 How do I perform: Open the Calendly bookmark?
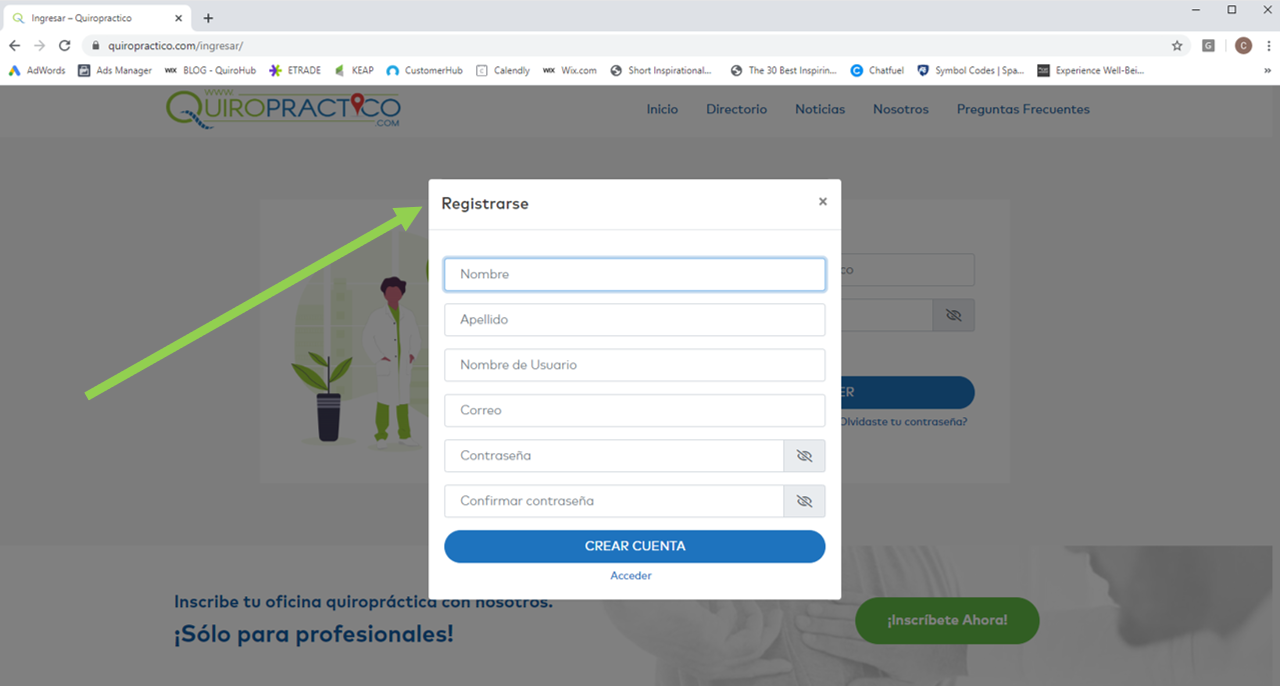[503, 71]
